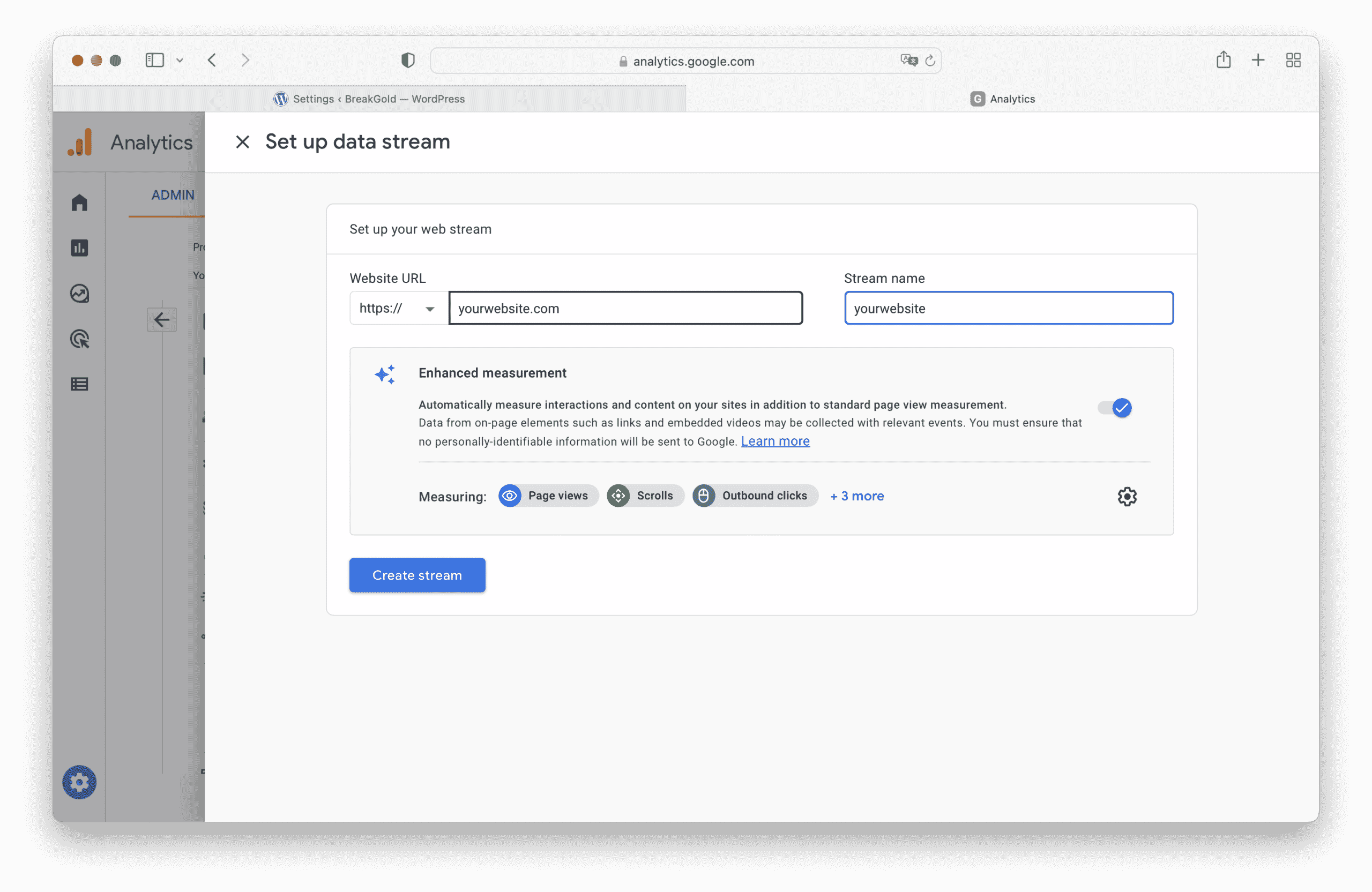The width and height of the screenshot is (1372, 892).
Task: Select the ADMIN tab
Action: [173, 196]
